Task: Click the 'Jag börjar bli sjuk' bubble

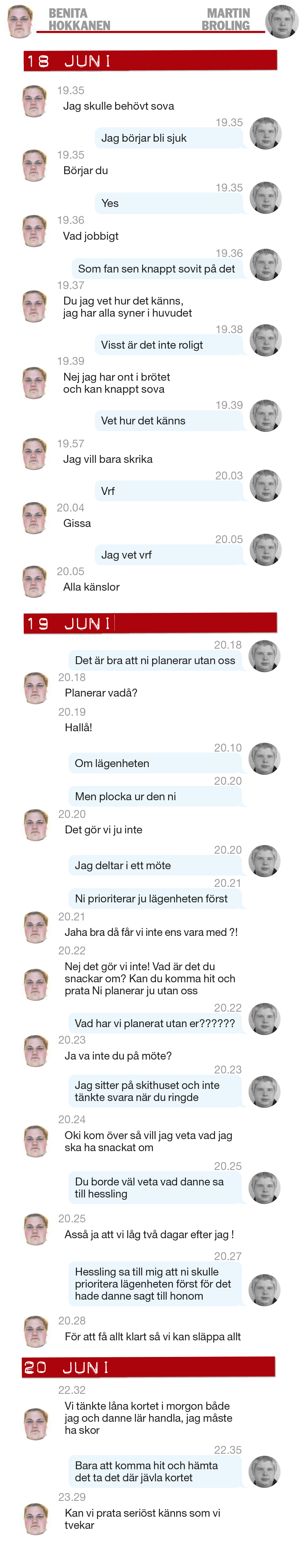Action: coord(168,138)
